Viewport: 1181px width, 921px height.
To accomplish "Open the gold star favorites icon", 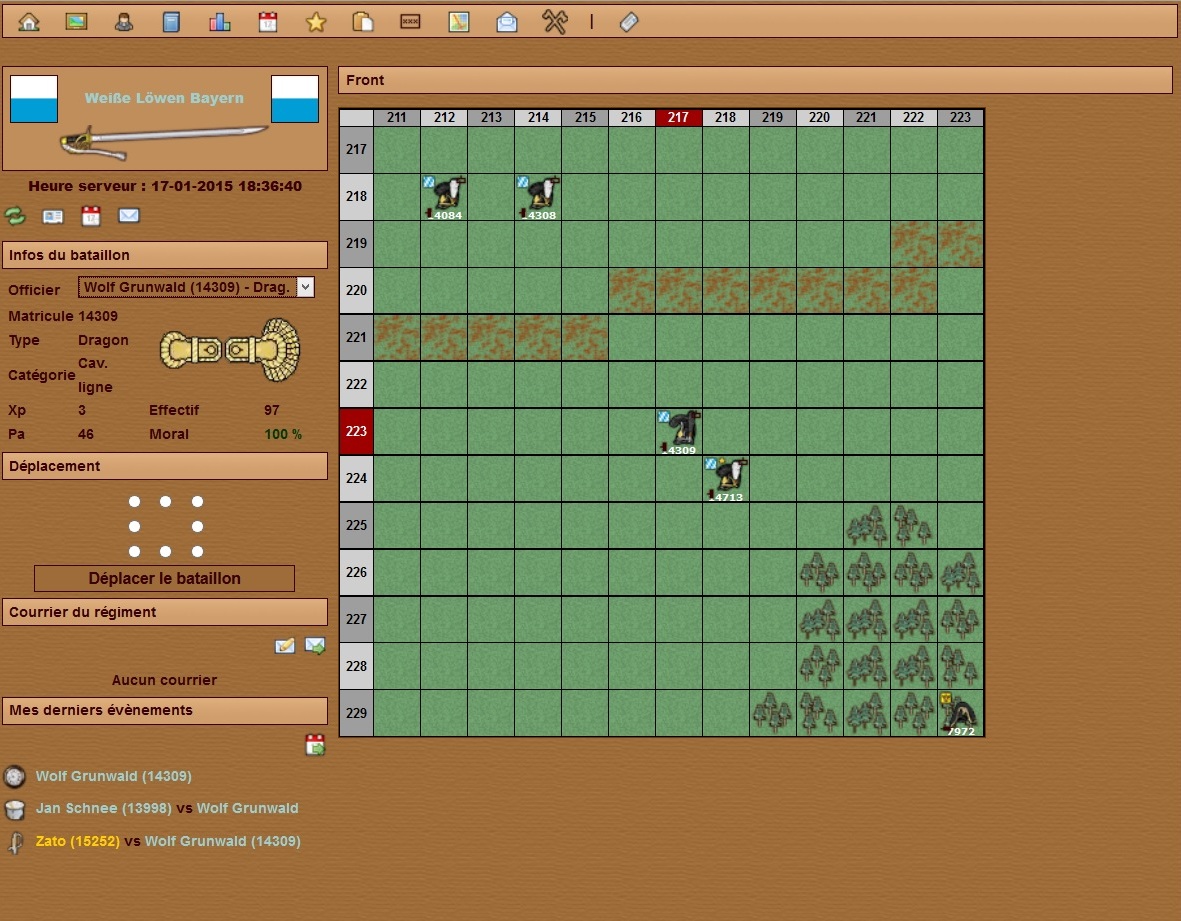I will (x=316, y=22).
